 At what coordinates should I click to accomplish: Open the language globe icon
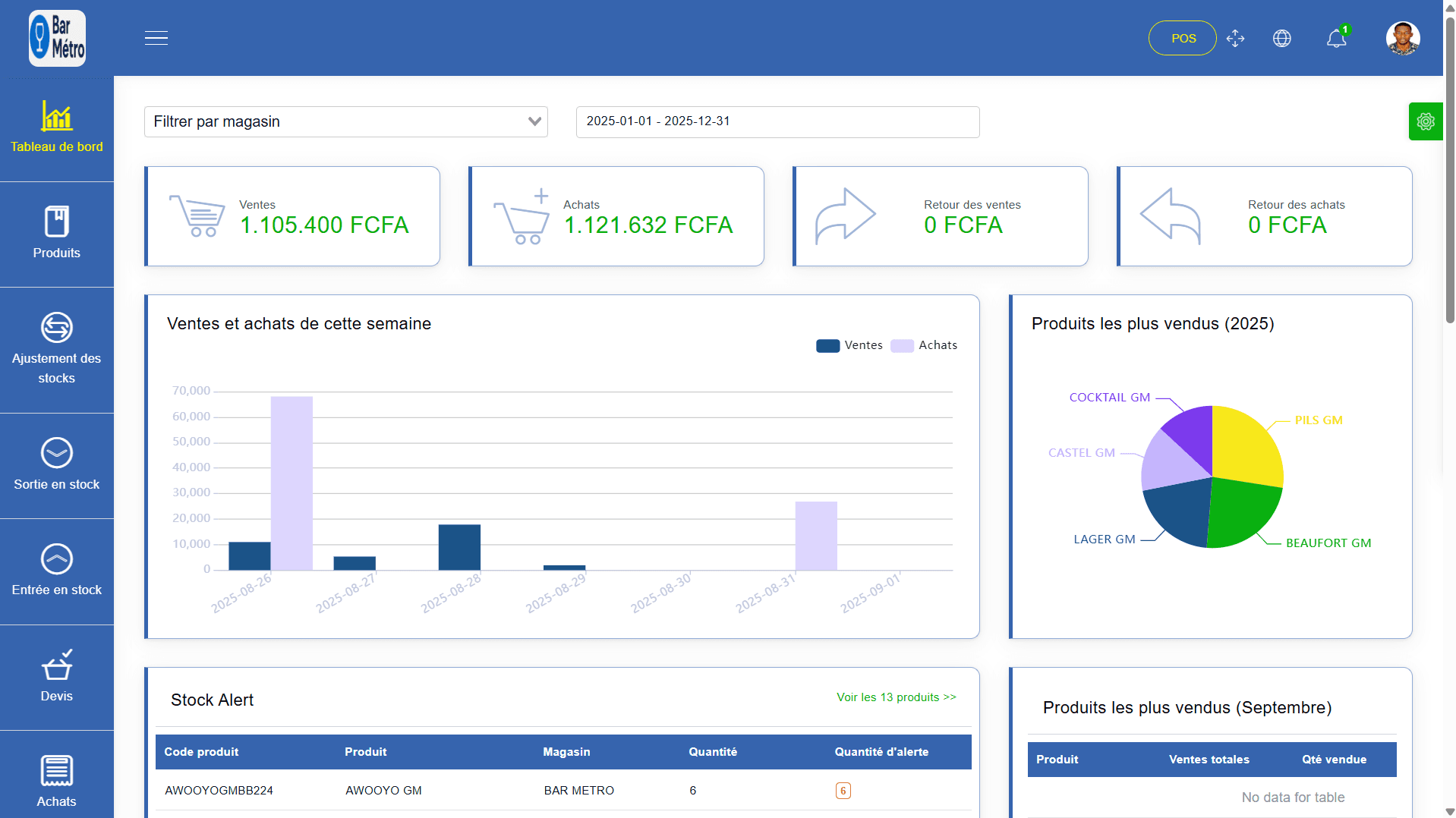point(1281,39)
